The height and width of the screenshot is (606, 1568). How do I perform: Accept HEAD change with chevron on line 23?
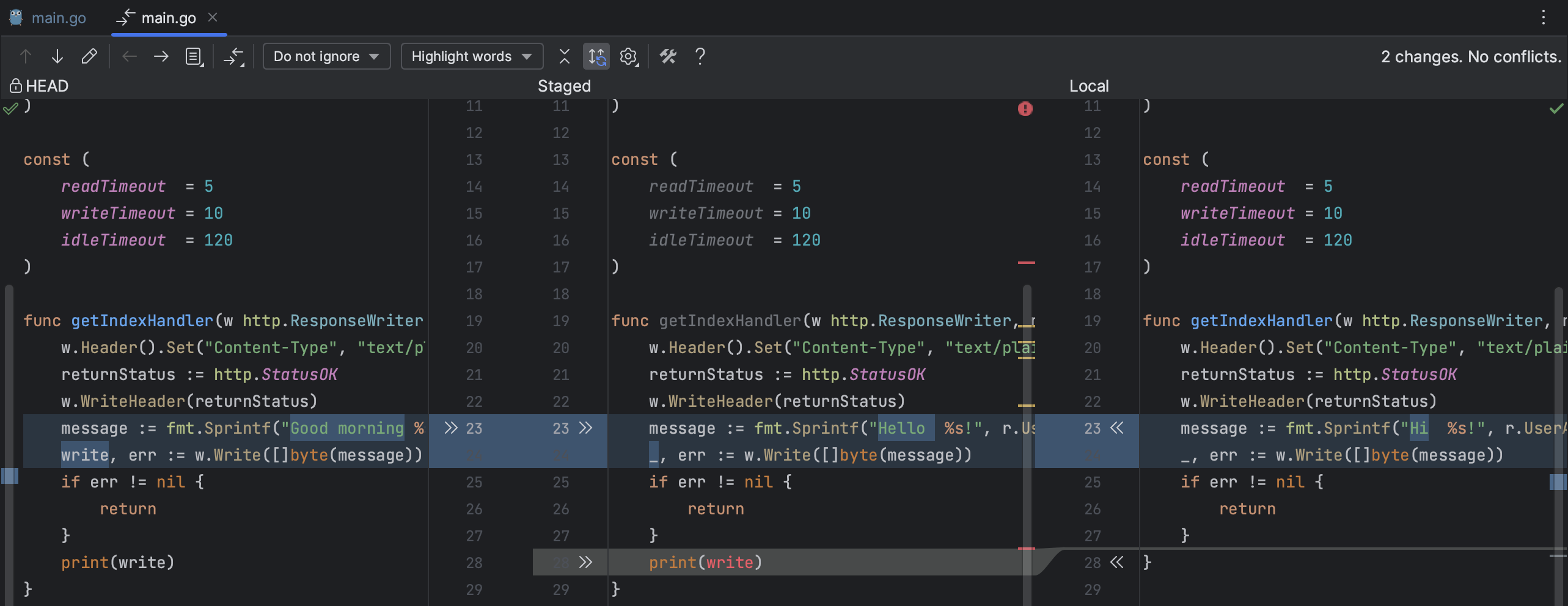pos(451,428)
